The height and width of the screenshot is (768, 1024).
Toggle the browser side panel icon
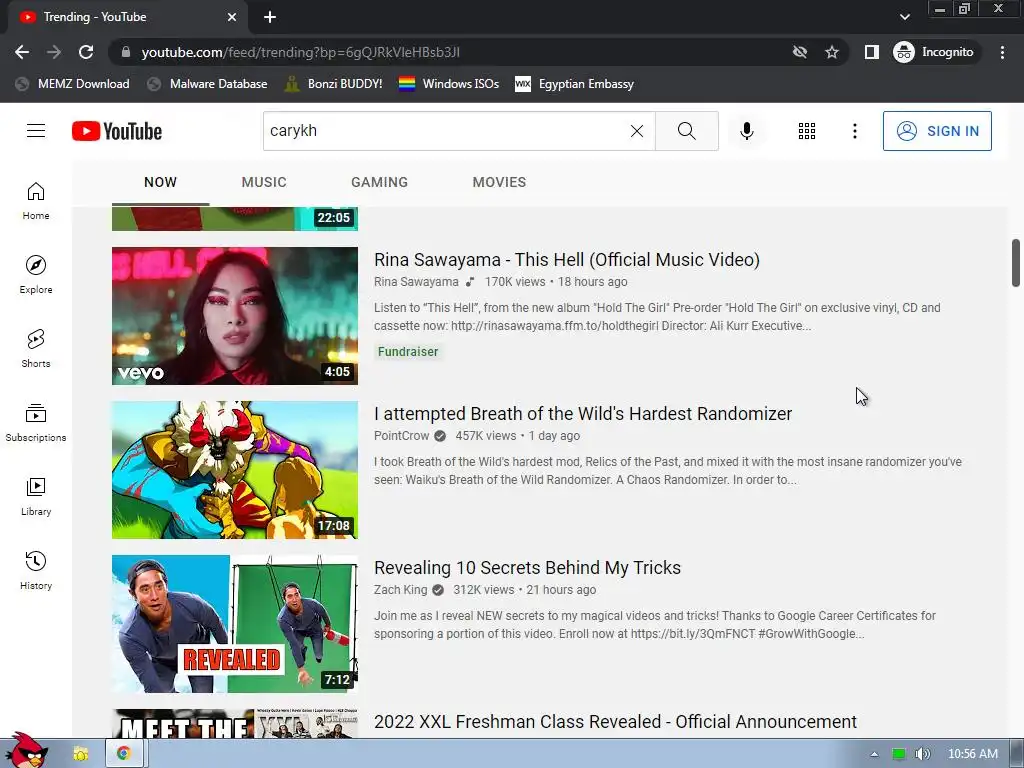coord(871,52)
